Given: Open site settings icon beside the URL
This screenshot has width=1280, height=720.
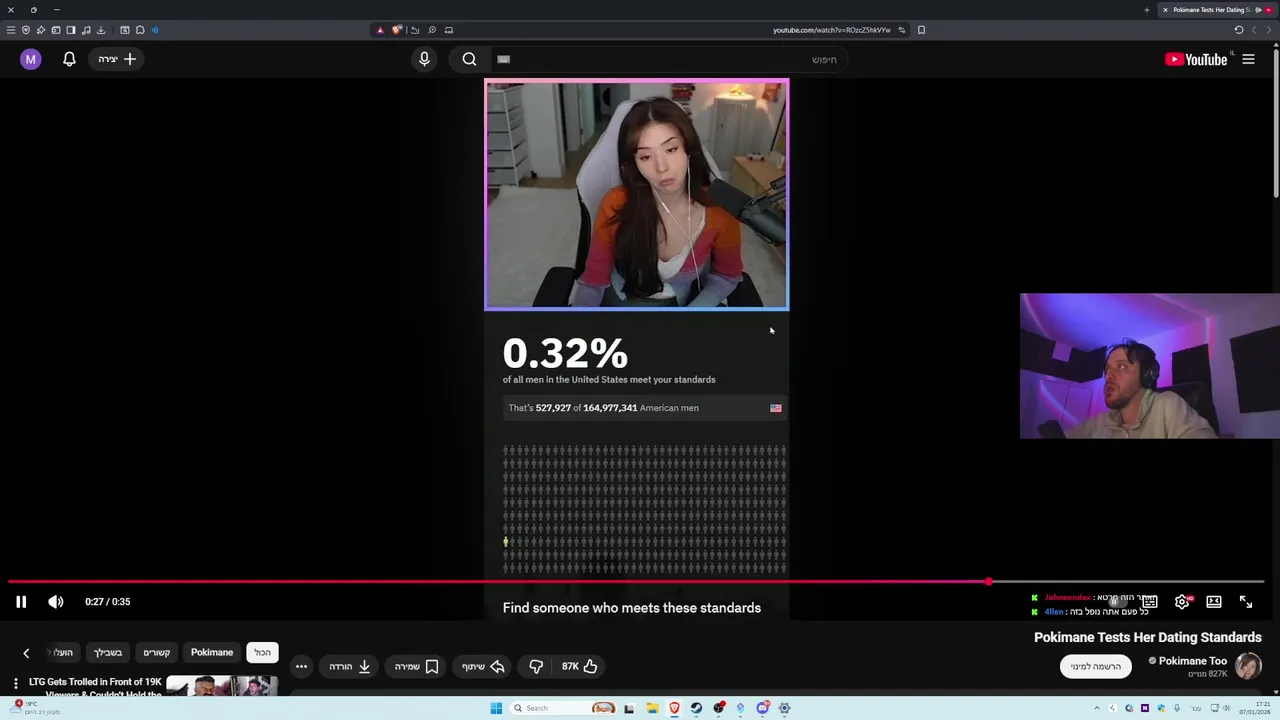Looking at the screenshot, I should [902, 30].
